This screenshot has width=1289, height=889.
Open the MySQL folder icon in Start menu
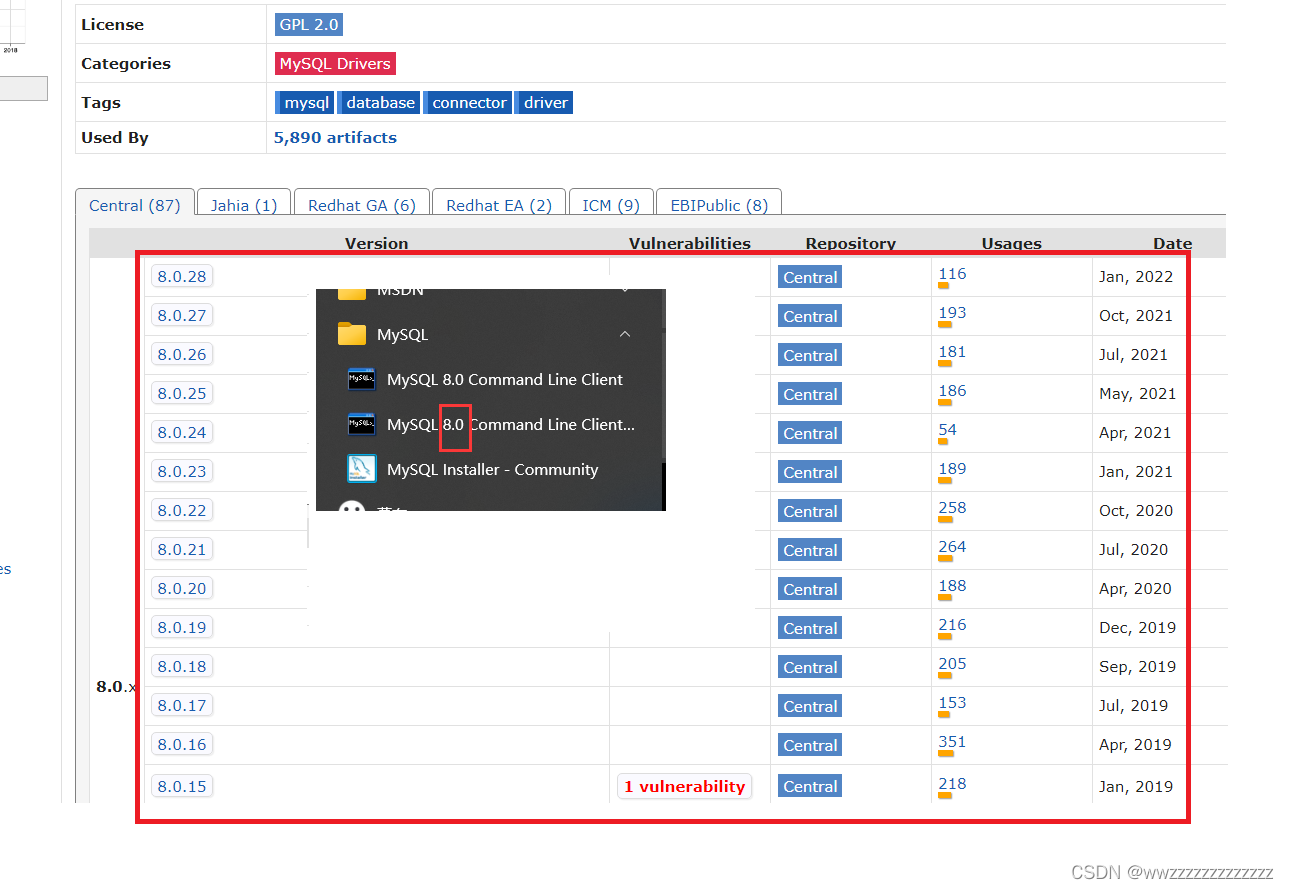[x=352, y=334]
